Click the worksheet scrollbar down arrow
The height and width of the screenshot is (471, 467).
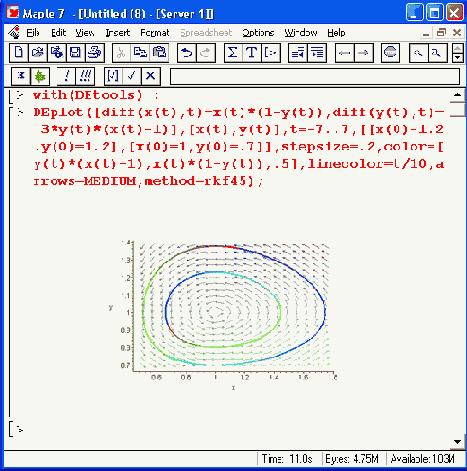(x=458, y=442)
